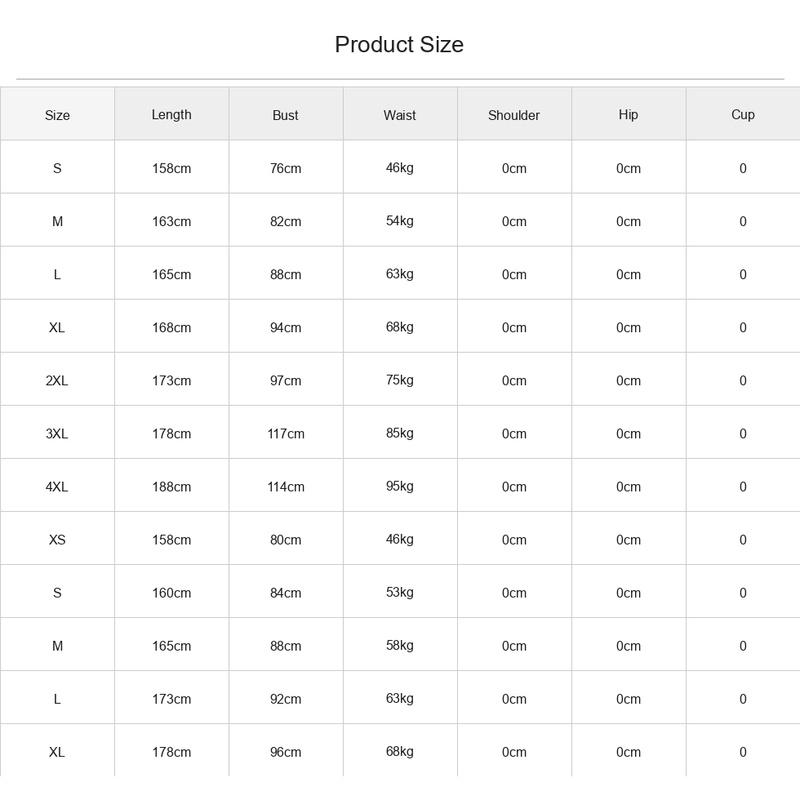
Task: Click the 76cm bust value
Action: pyautogui.click(x=286, y=168)
